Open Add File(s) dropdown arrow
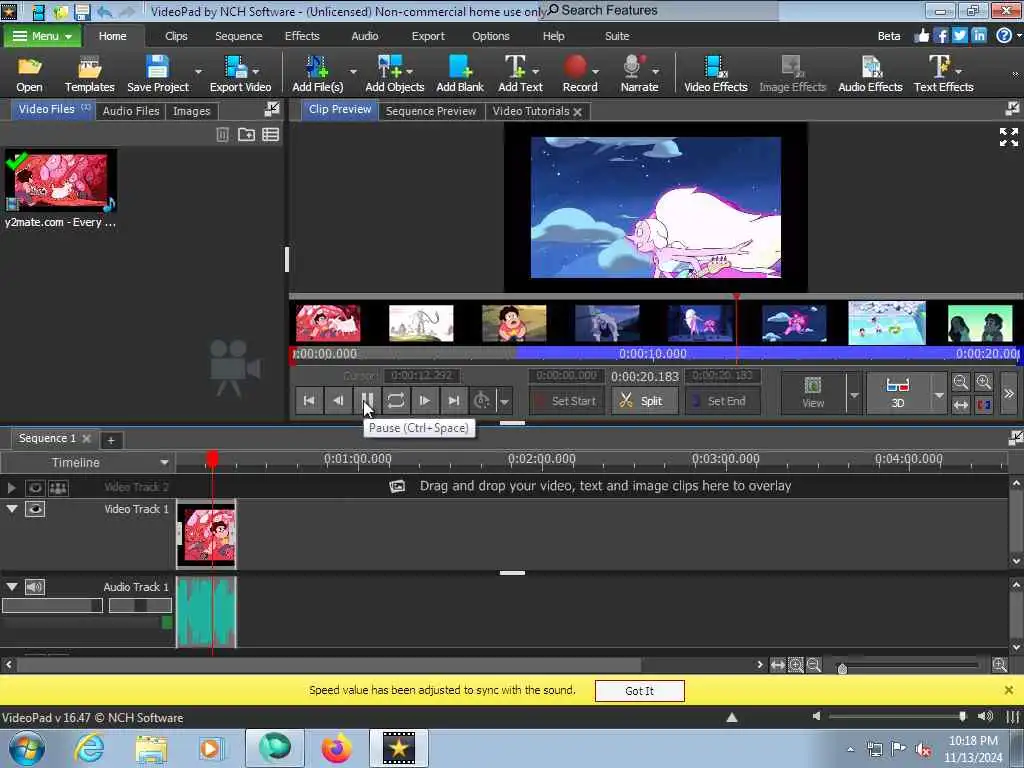 click(x=353, y=71)
